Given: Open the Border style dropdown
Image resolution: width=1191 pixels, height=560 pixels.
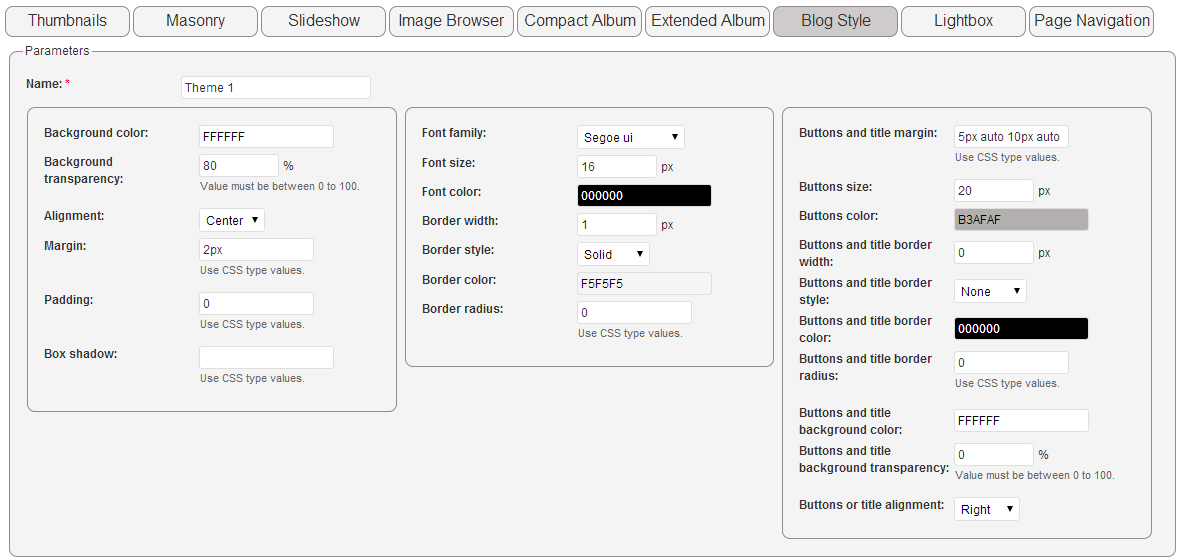Looking at the screenshot, I should coord(613,255).
